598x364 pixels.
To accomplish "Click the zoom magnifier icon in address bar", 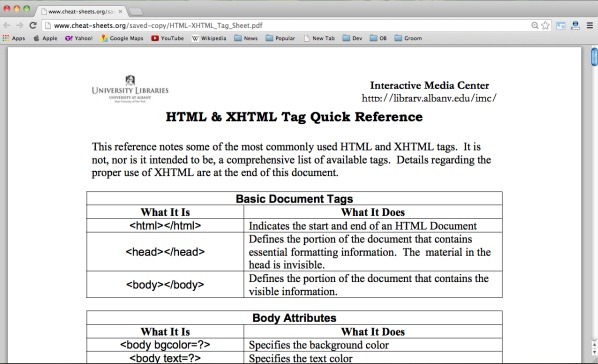I will pos(535,26).
